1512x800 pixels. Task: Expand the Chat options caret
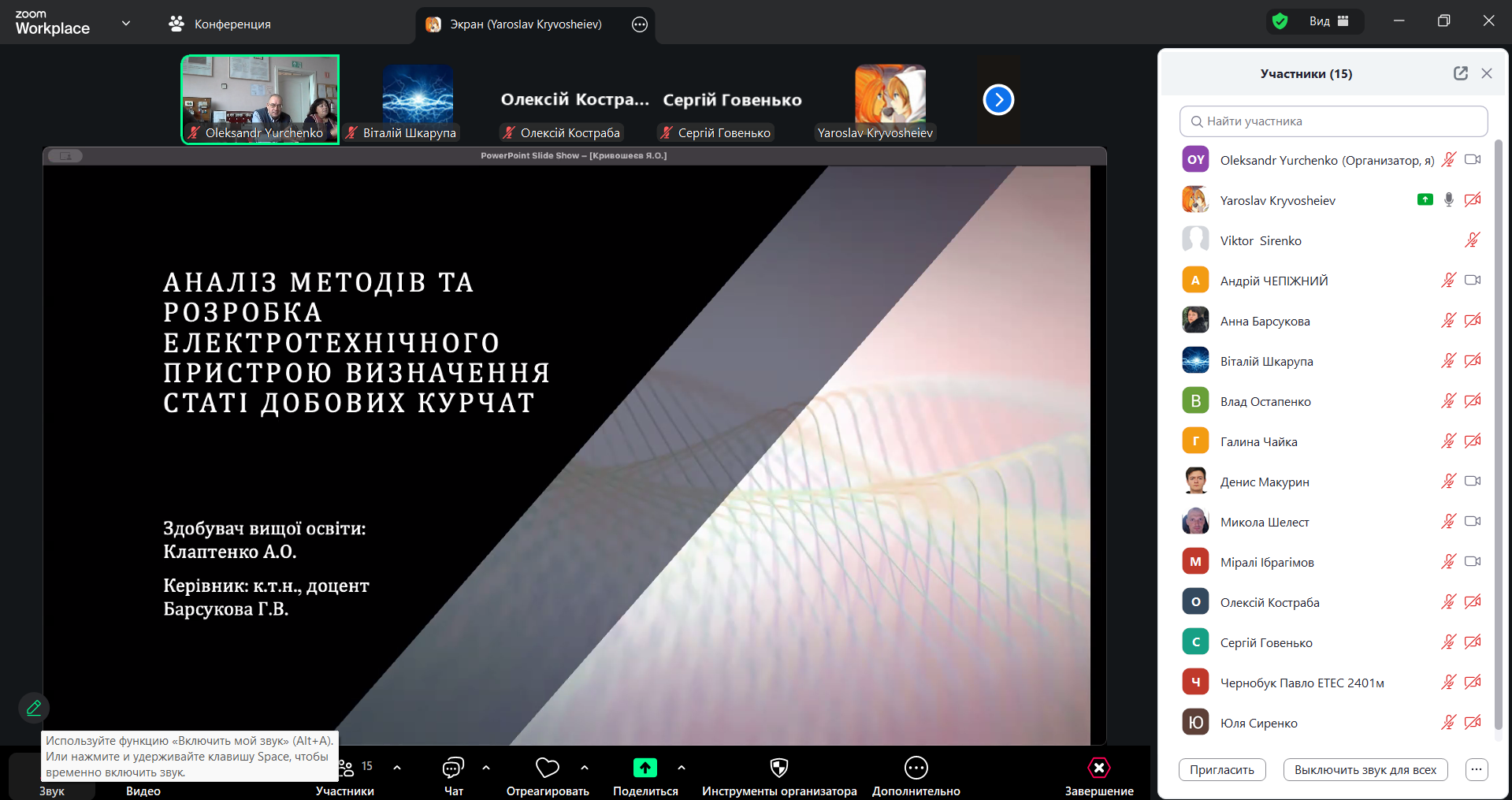[486, 767]
